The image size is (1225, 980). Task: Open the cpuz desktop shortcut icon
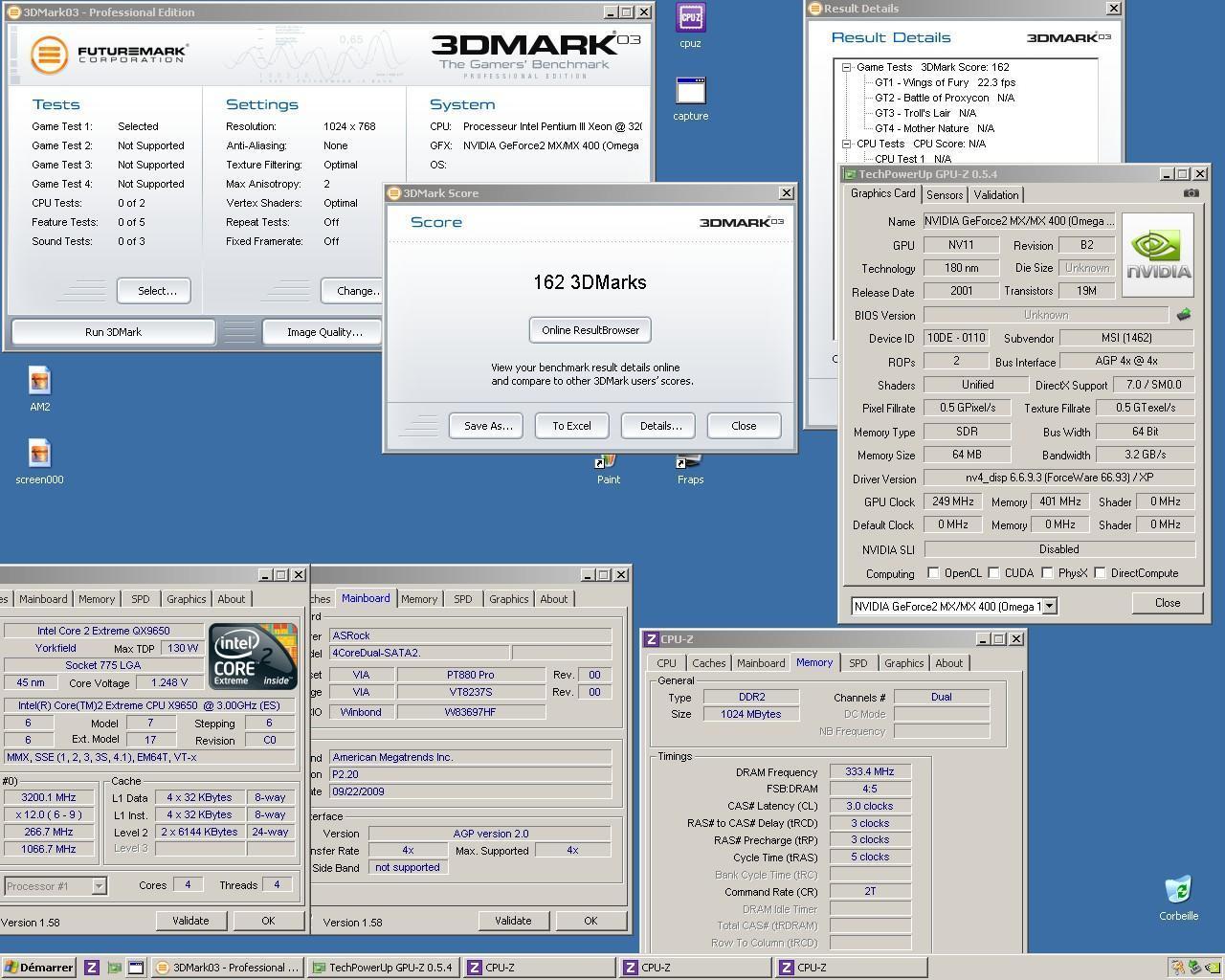[690, 18]
